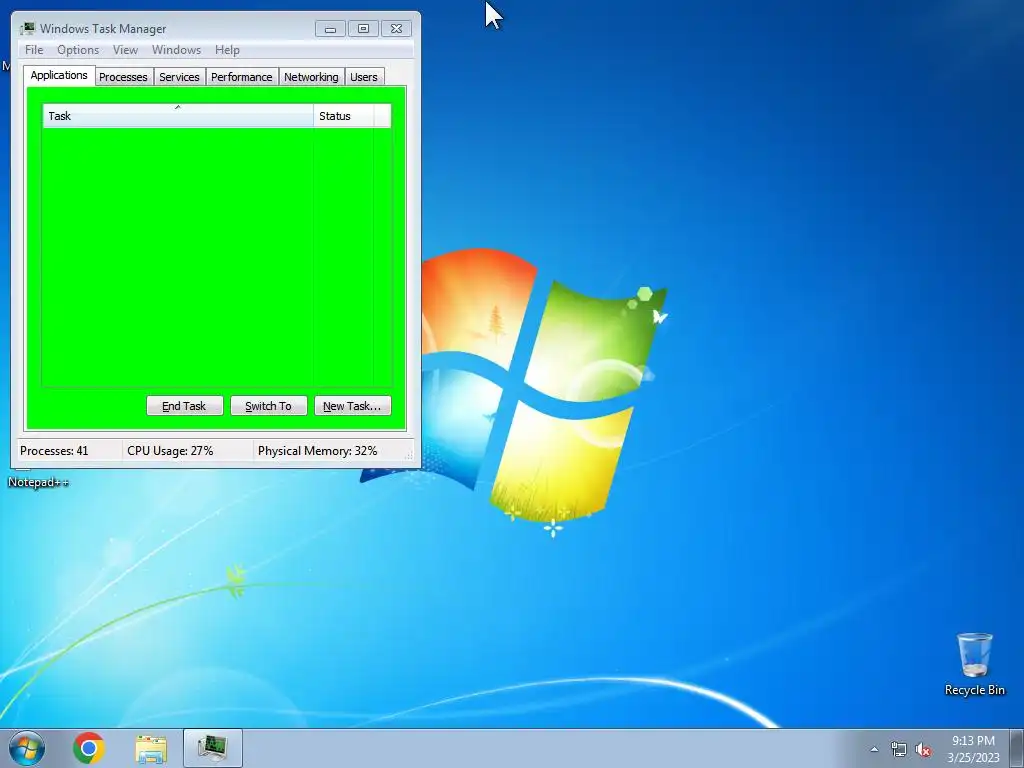Switch to the Services tab
Screen dimensions: 1024x768
(x=179, y=77)
